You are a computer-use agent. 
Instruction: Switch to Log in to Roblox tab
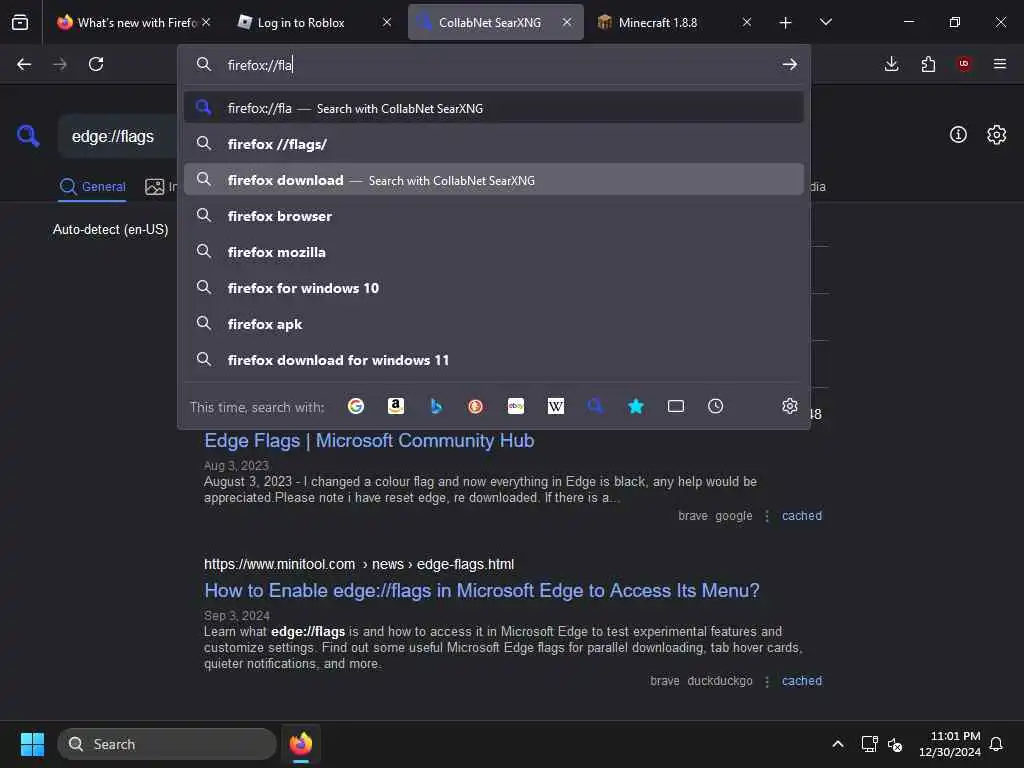315,22
